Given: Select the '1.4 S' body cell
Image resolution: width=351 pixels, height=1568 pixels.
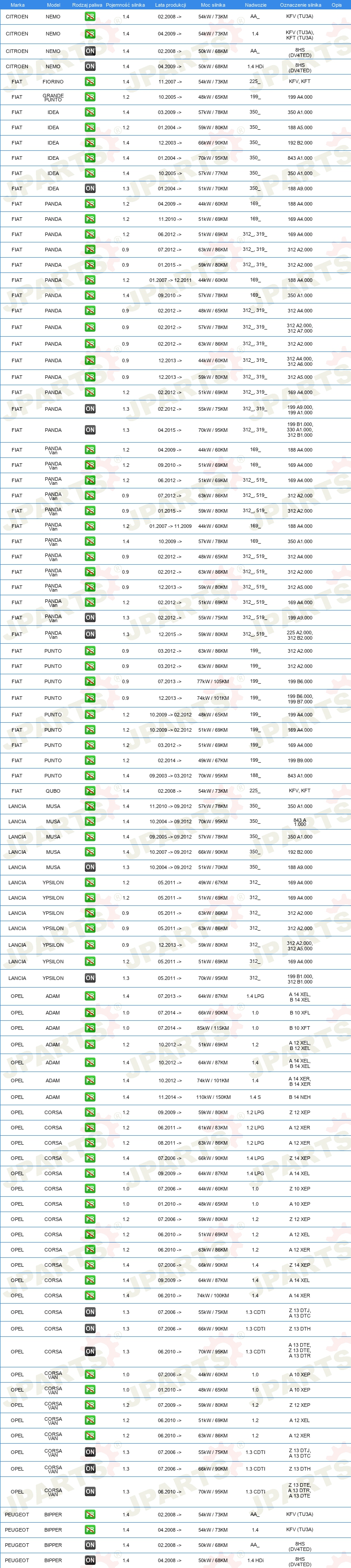Looking at the screenshot, I should (x=255, y=1097).
